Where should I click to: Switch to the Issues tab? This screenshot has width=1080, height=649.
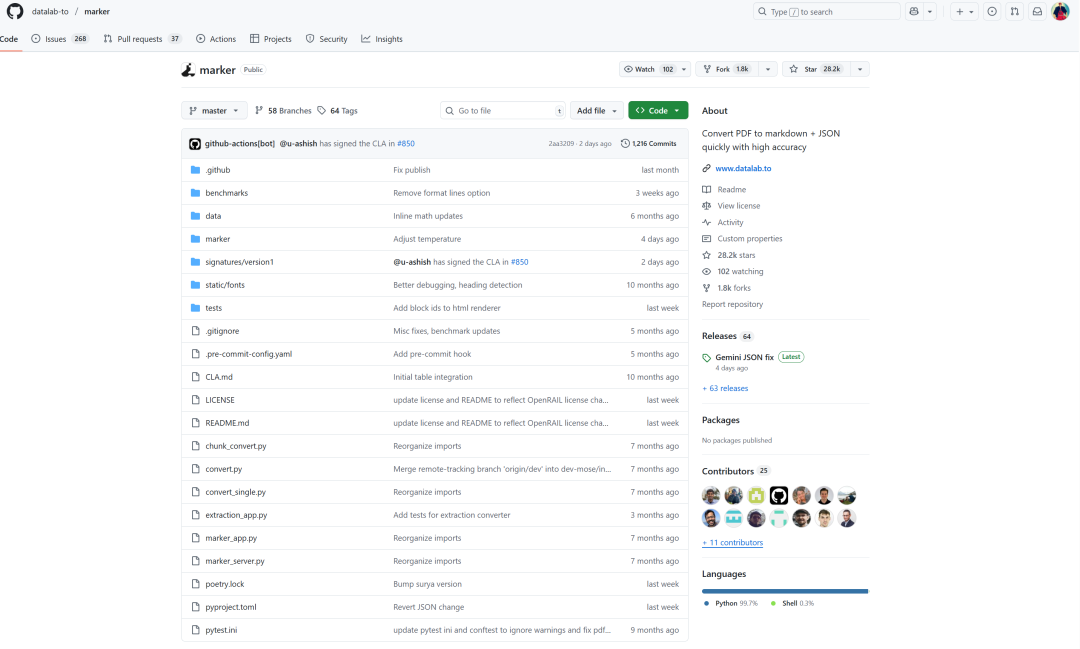point(60,39)
